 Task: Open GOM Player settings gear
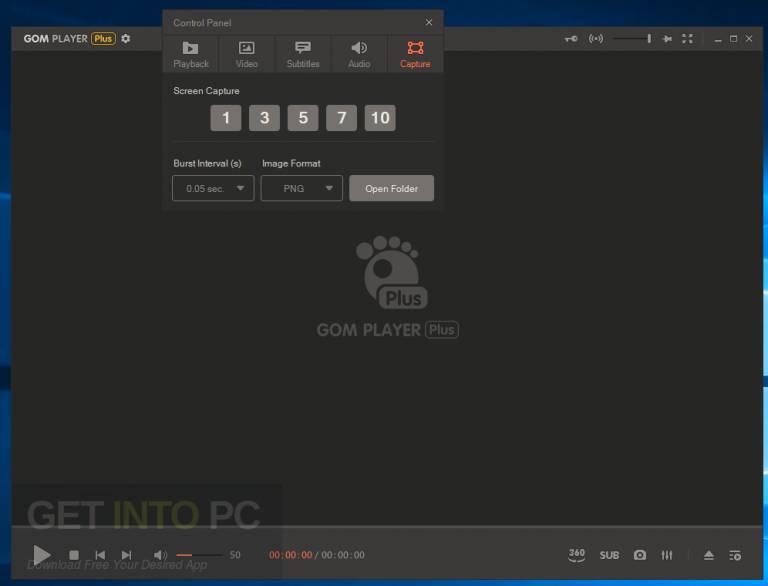pos(126,38)
